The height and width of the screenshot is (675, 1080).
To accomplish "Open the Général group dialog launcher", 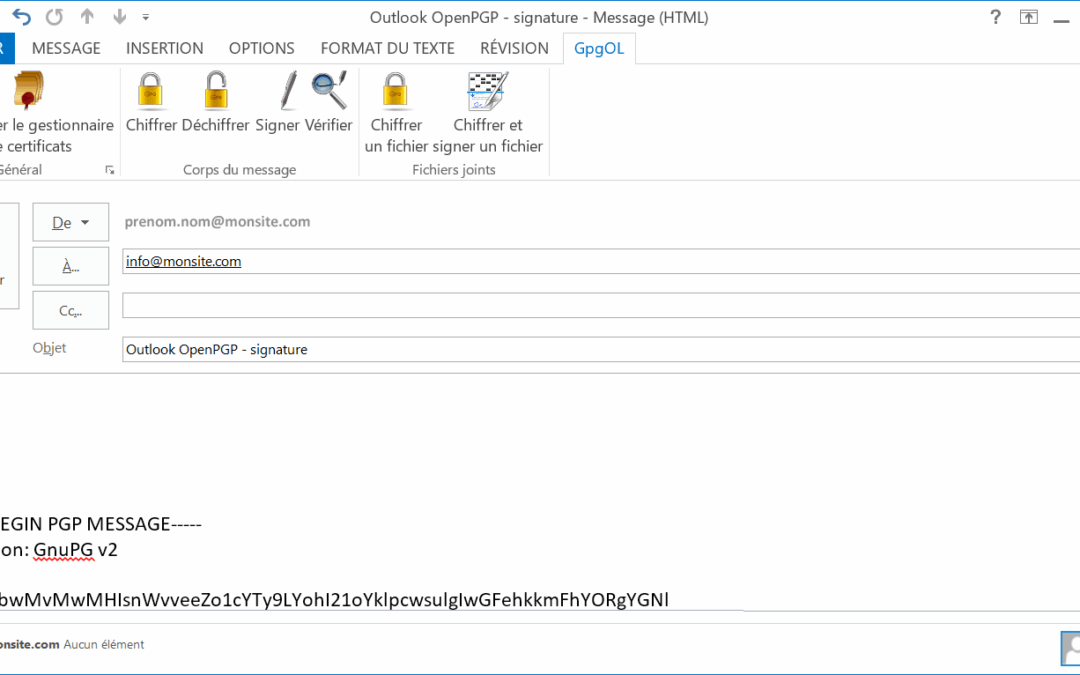I will pyautogui.click(x=110, y=170).
